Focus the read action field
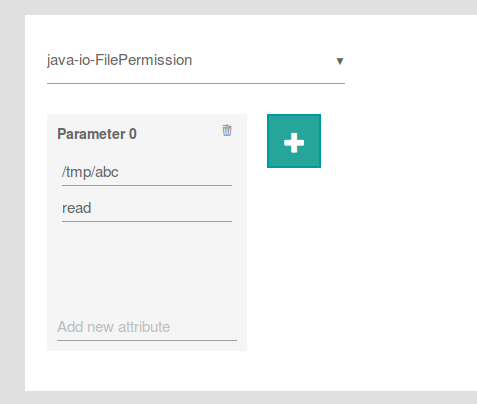This screenshot has width=477, height=404. click(147, 208)
